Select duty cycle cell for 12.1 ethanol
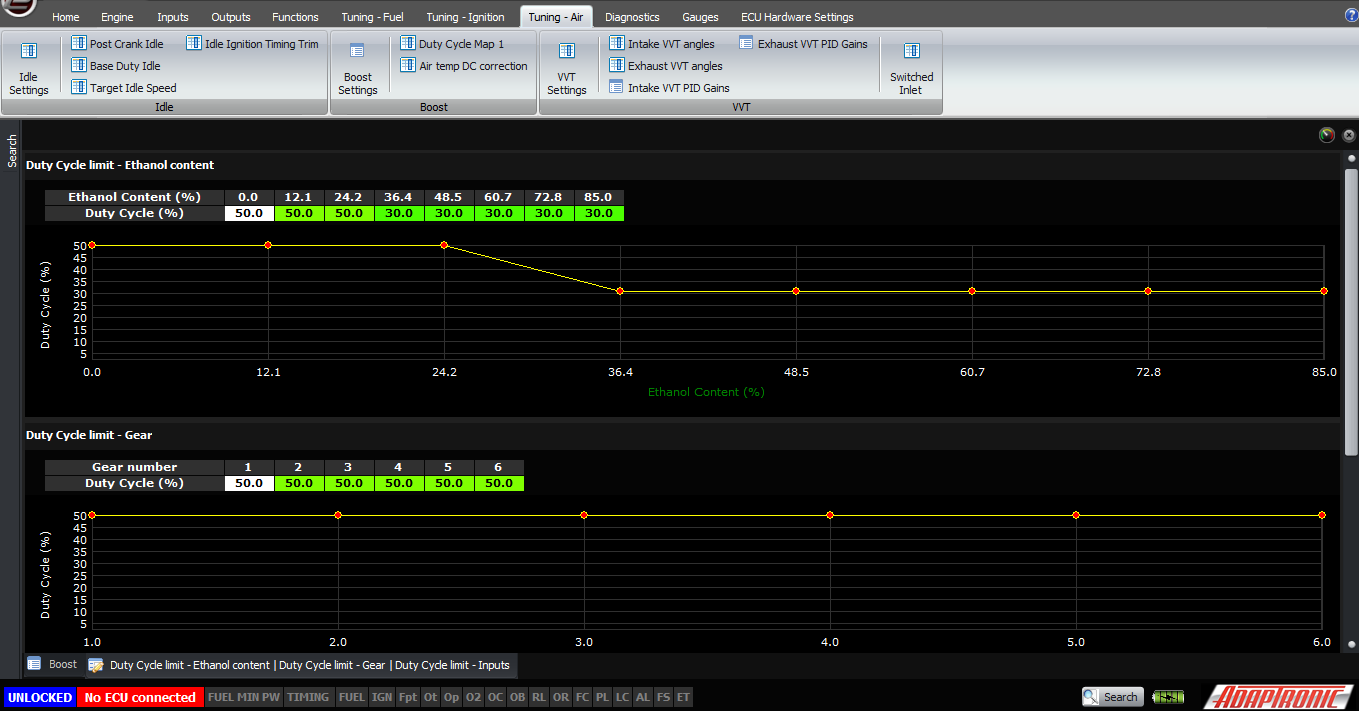Viewport: 1359px width, 714px height. coord(299,213)
